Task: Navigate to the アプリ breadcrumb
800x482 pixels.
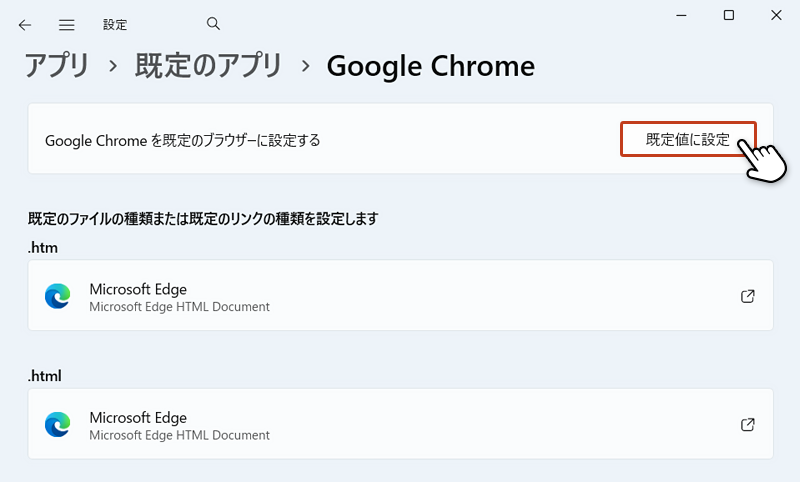Action: pyautogui.click(x=57, y=66)
